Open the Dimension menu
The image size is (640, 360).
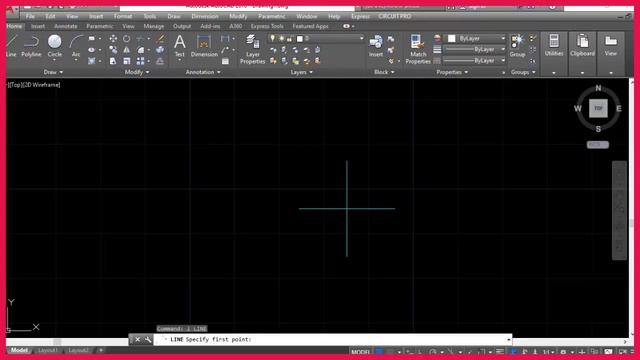pyautogui.click(x=205, y=16)
